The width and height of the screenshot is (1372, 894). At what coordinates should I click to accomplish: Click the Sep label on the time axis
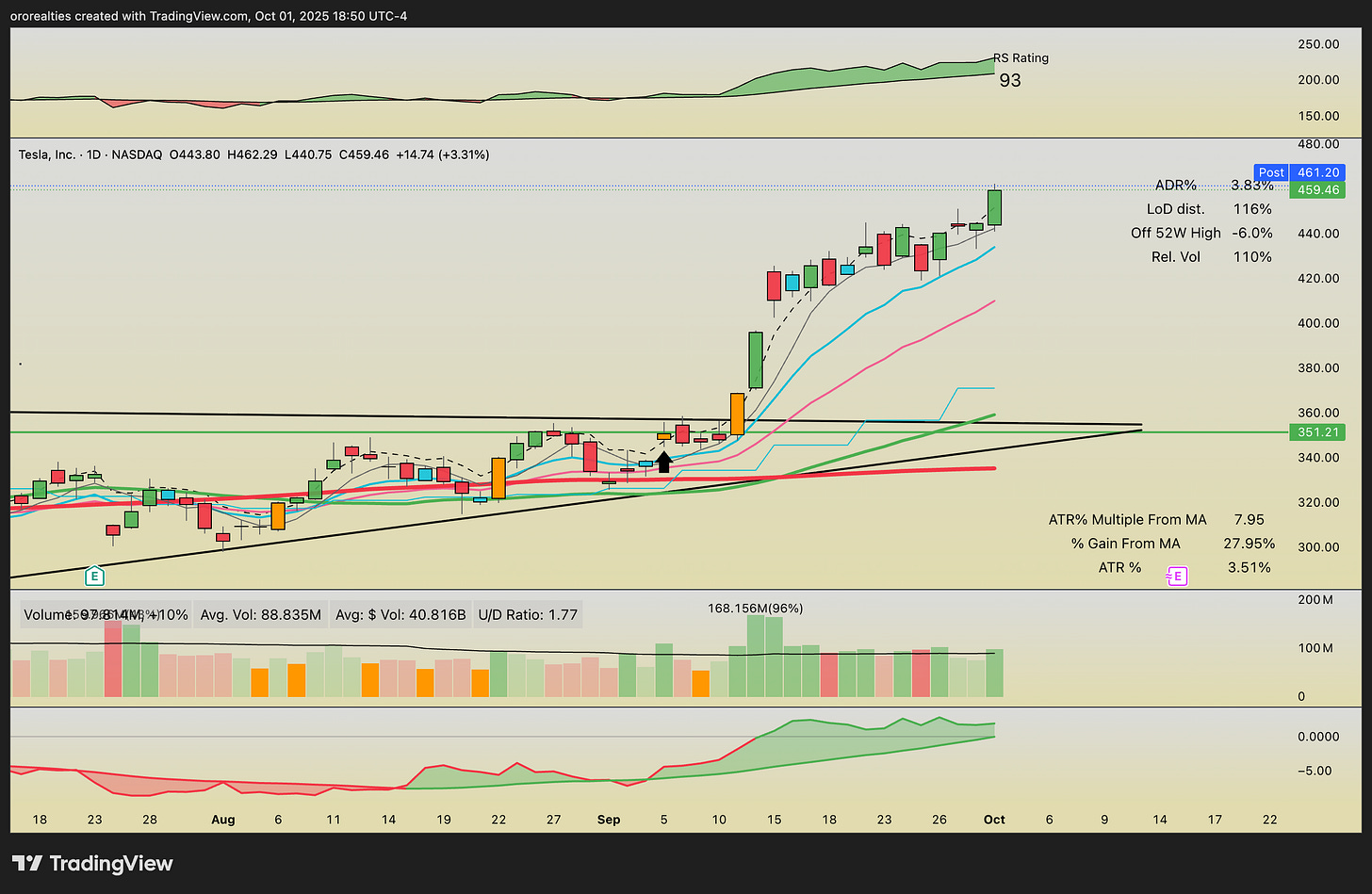(609, 820)
